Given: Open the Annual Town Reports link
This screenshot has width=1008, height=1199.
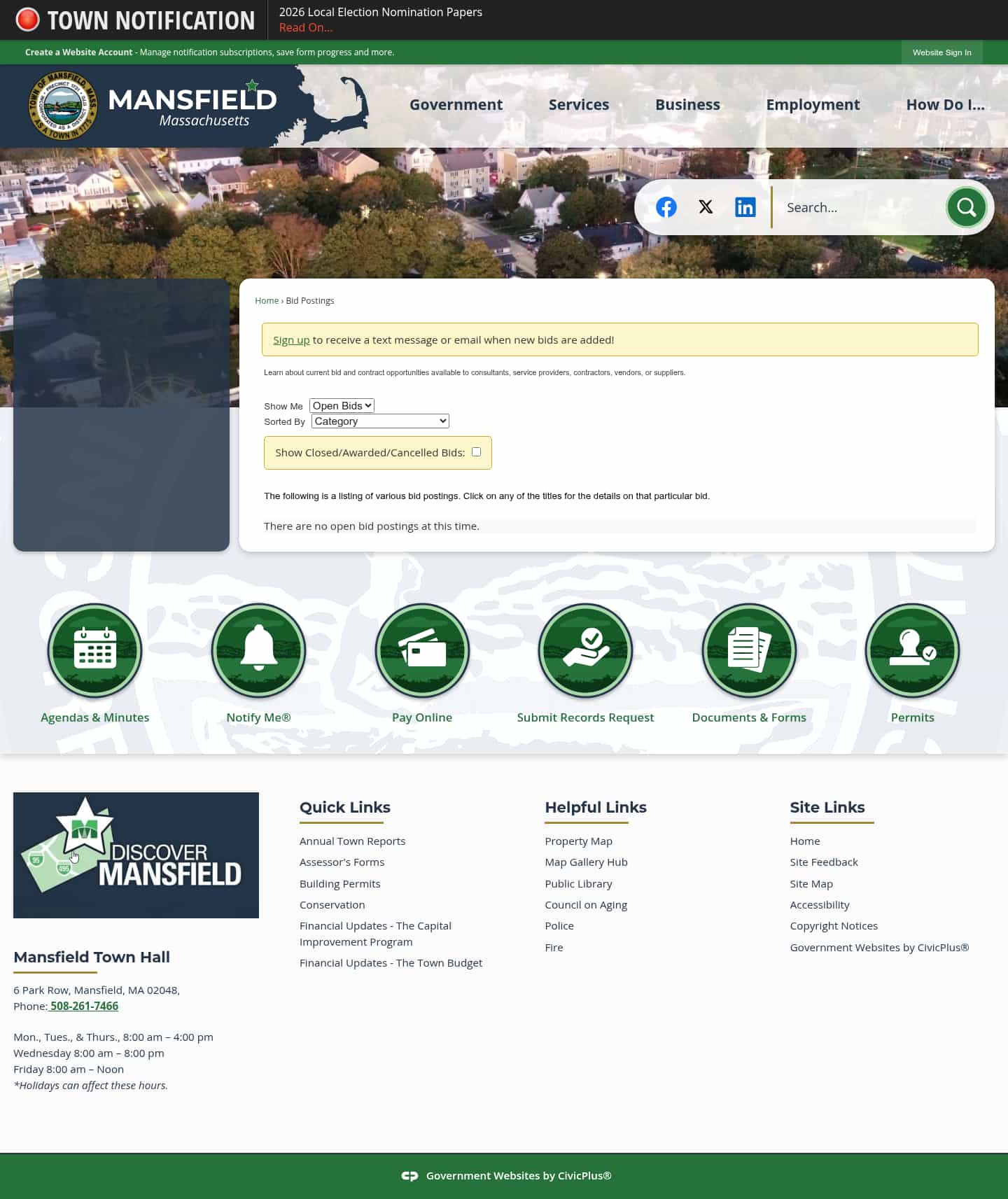Looking at the screenshot, I should click(352, 841).
